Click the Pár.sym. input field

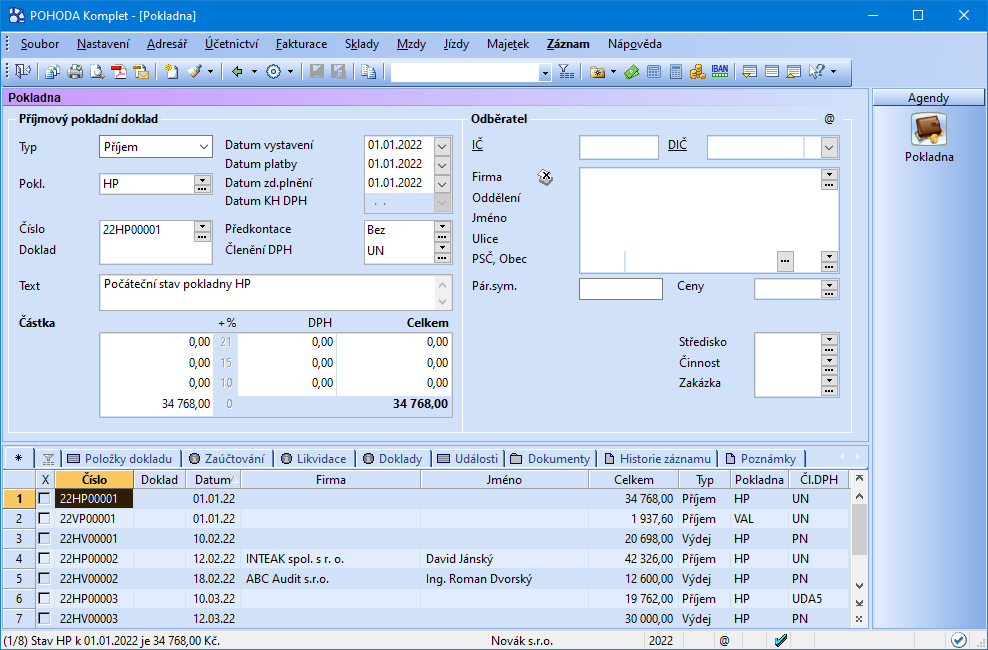pyautogui.click(x=621, y=288)
